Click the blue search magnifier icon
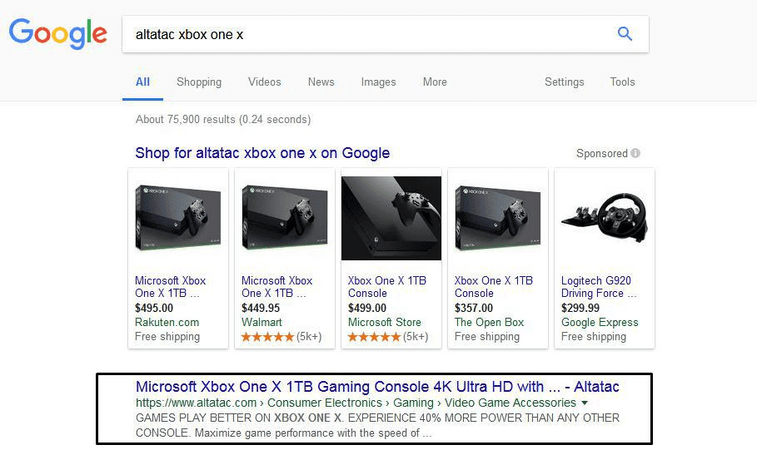The height and width of the screenshot is (450, 757). pyautogui.click(x=625, y=34)
